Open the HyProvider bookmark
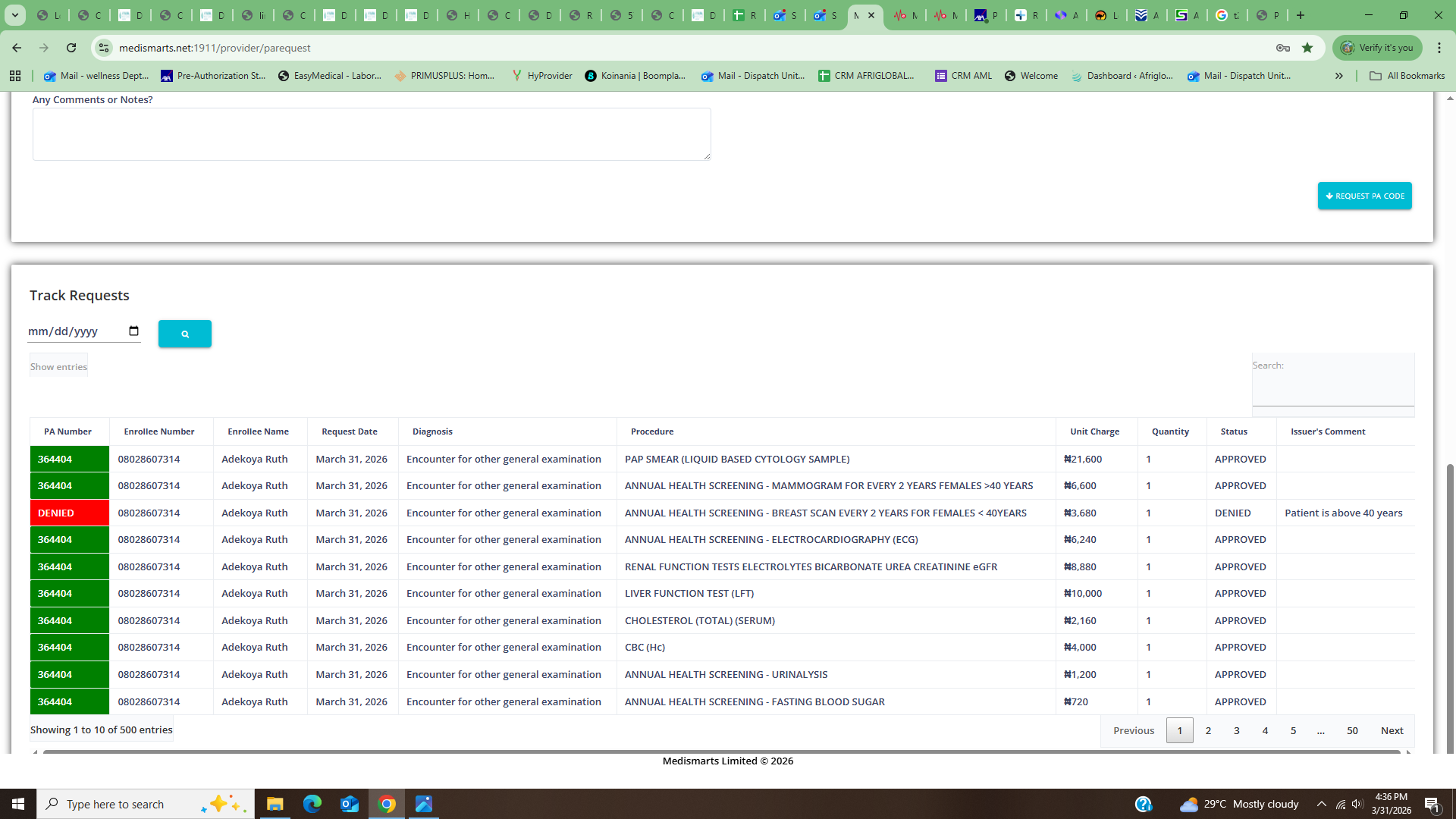 pyautogui.click(x=541, y=76)
